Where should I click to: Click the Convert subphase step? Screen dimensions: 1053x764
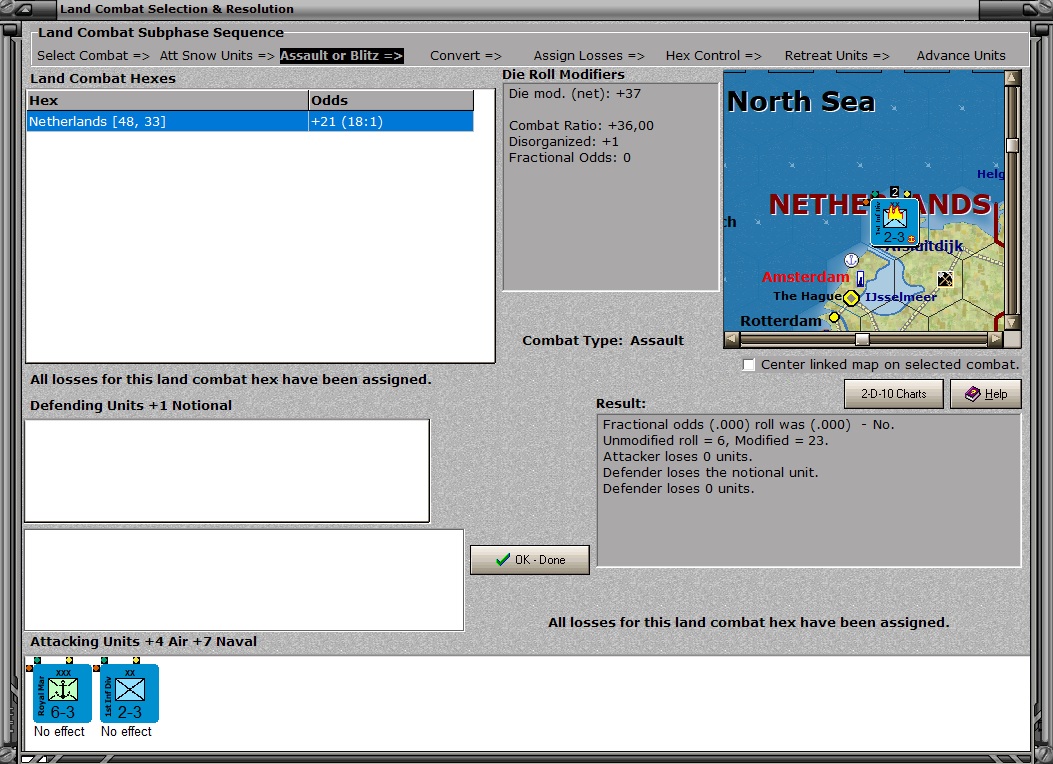point(466,56)
